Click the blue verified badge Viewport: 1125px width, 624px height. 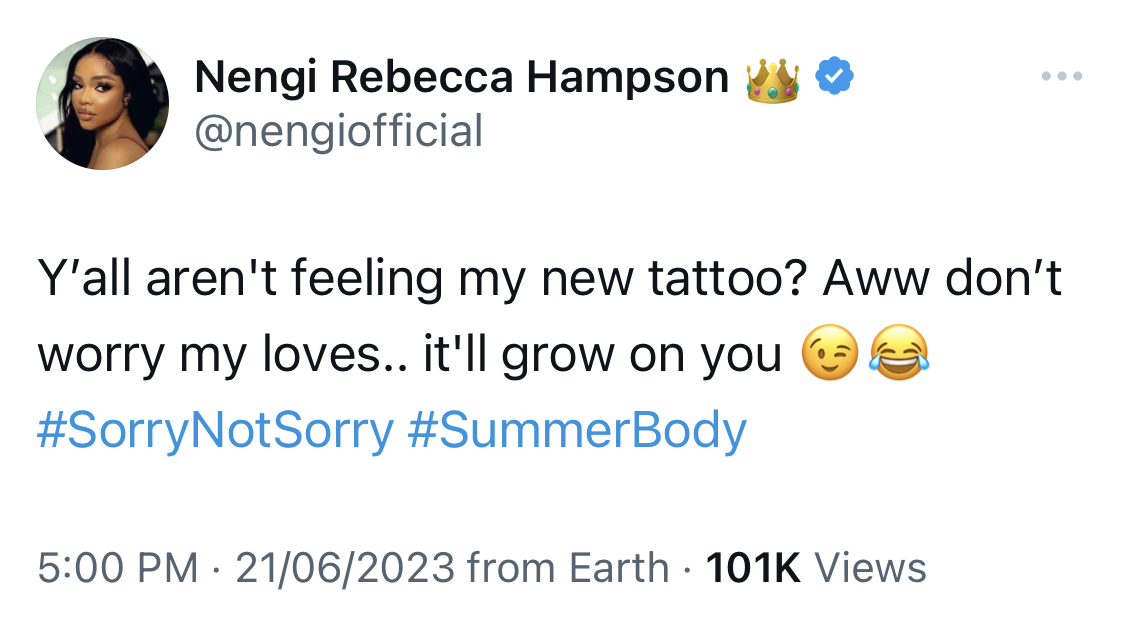pyautogui.click(x=834, y=76)
